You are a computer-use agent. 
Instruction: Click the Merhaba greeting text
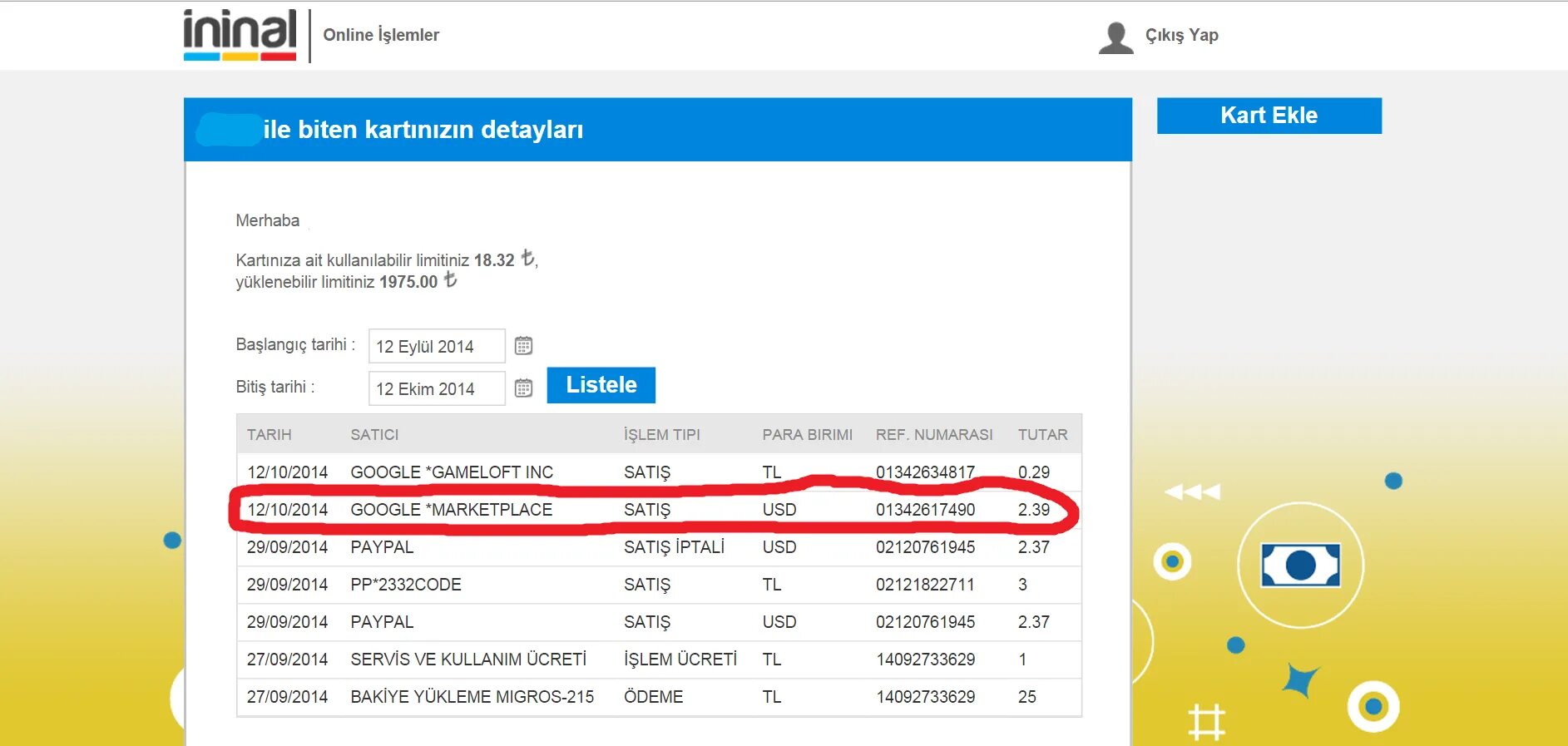click(267, 220)
